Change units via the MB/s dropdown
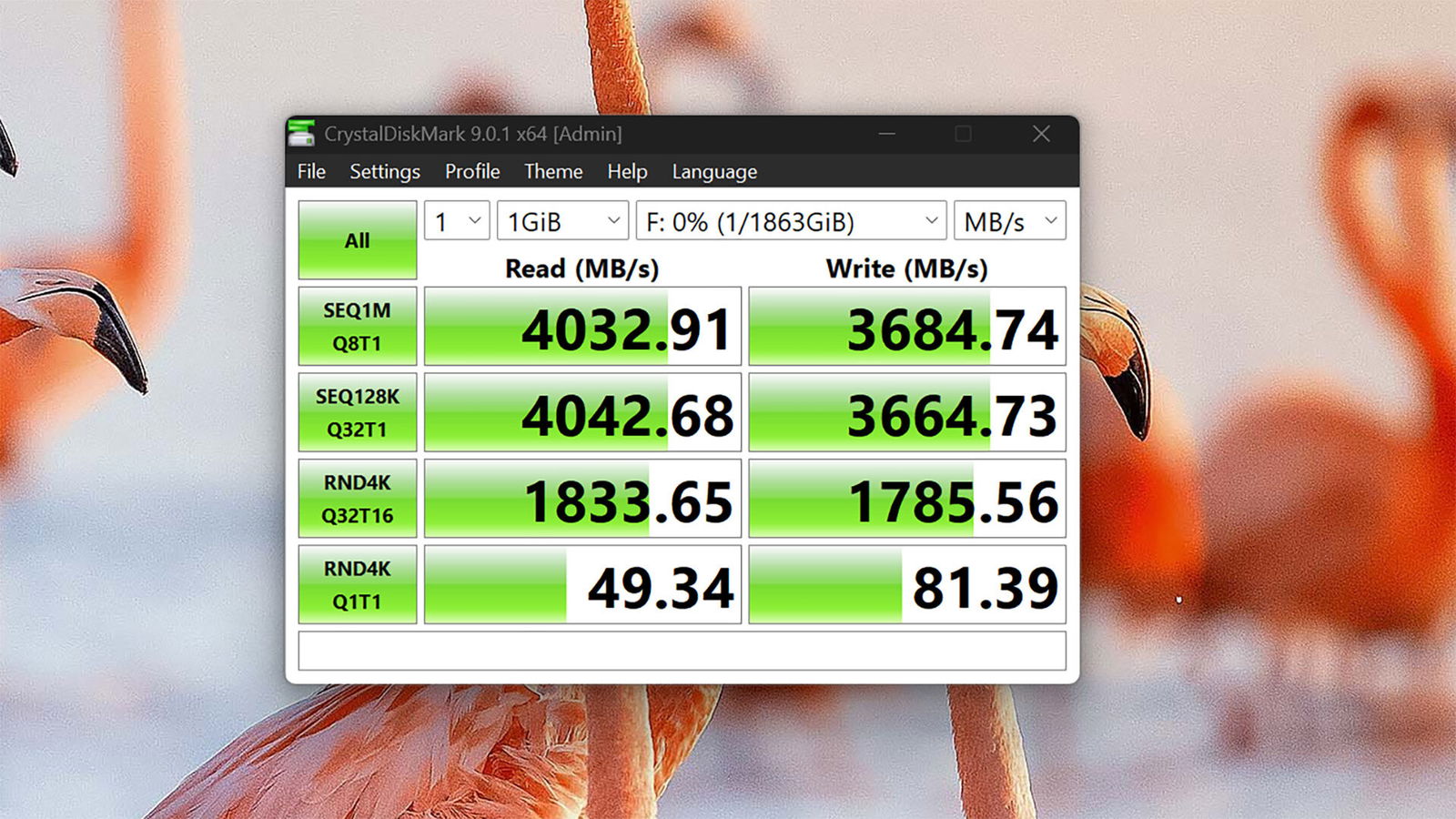 point(1008,220)
